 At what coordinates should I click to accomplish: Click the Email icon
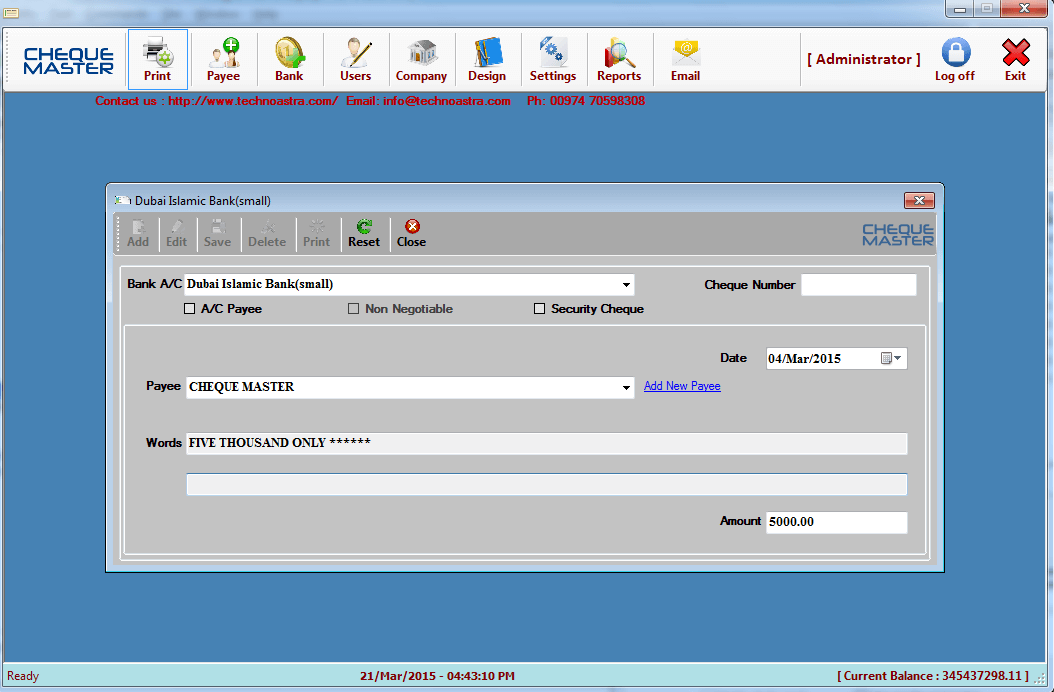[685, 60]
